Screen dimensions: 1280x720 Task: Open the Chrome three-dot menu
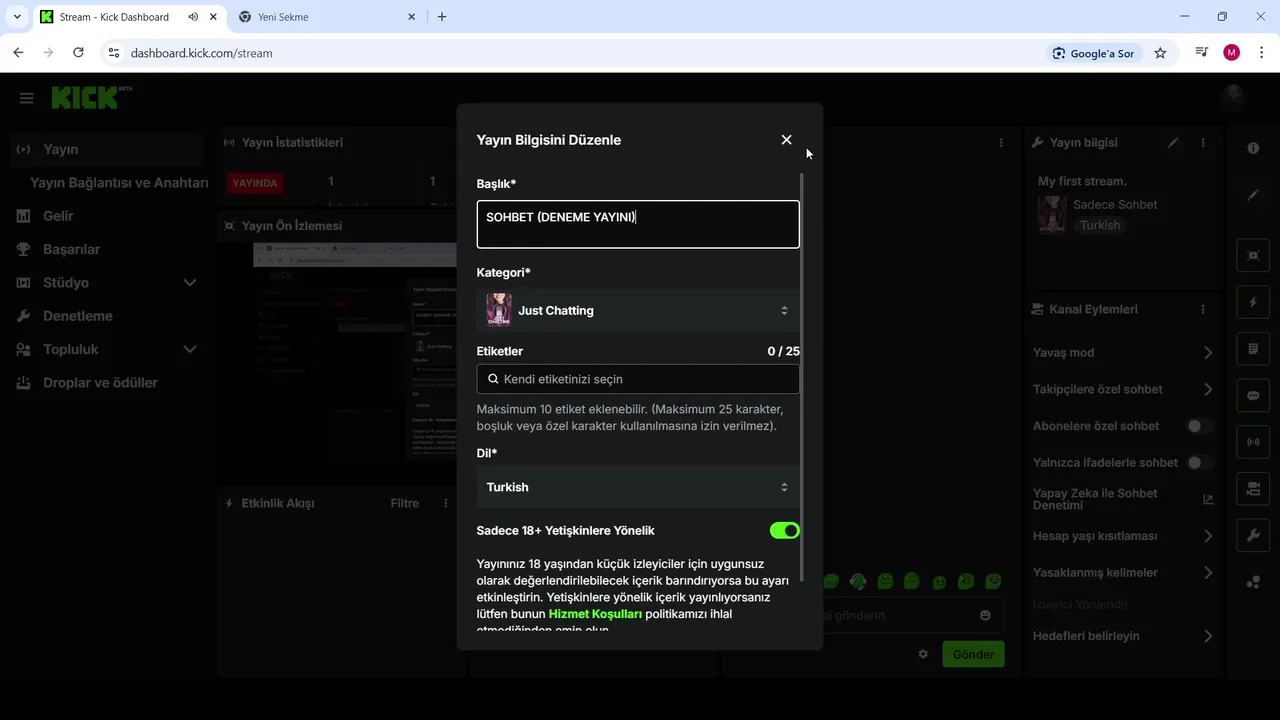tap(1261, 53)
